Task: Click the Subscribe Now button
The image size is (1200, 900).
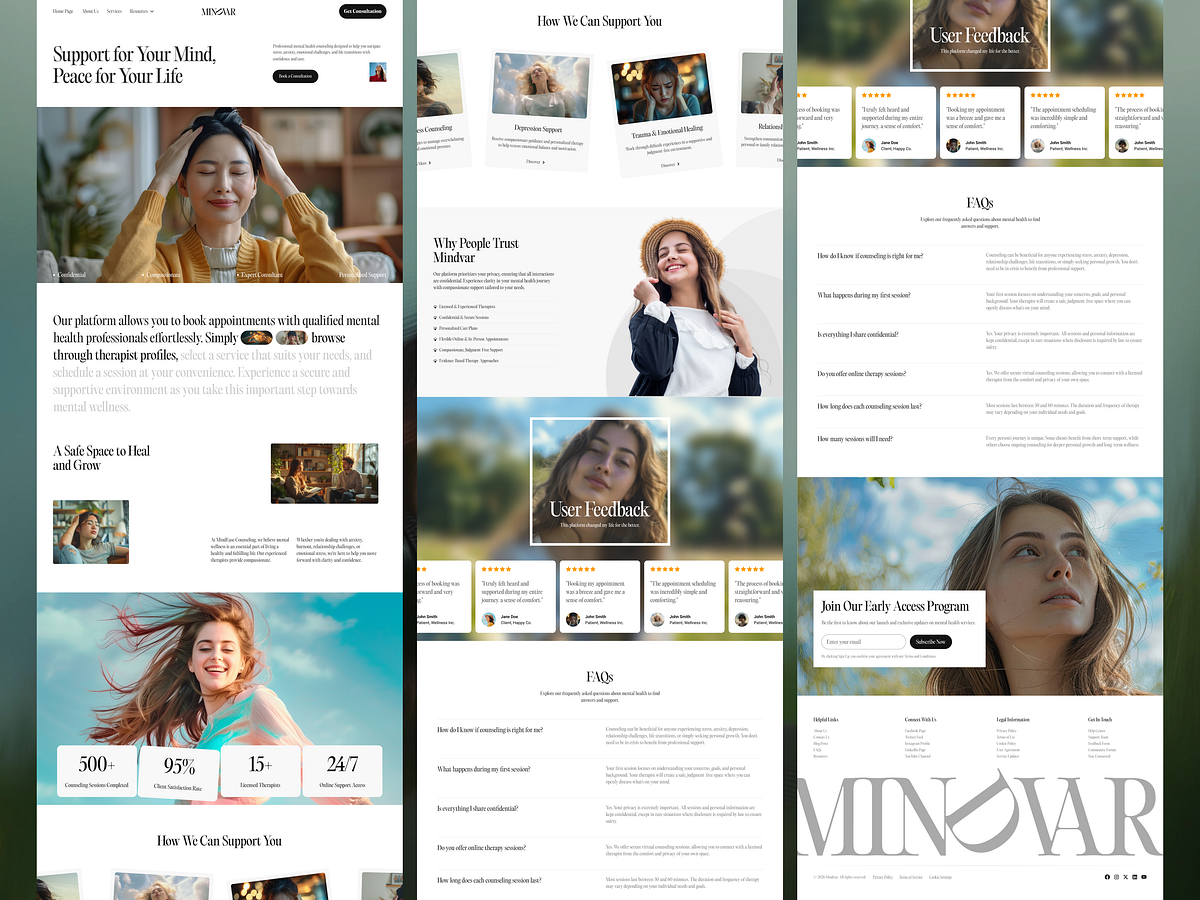Action: click(930, 641)
